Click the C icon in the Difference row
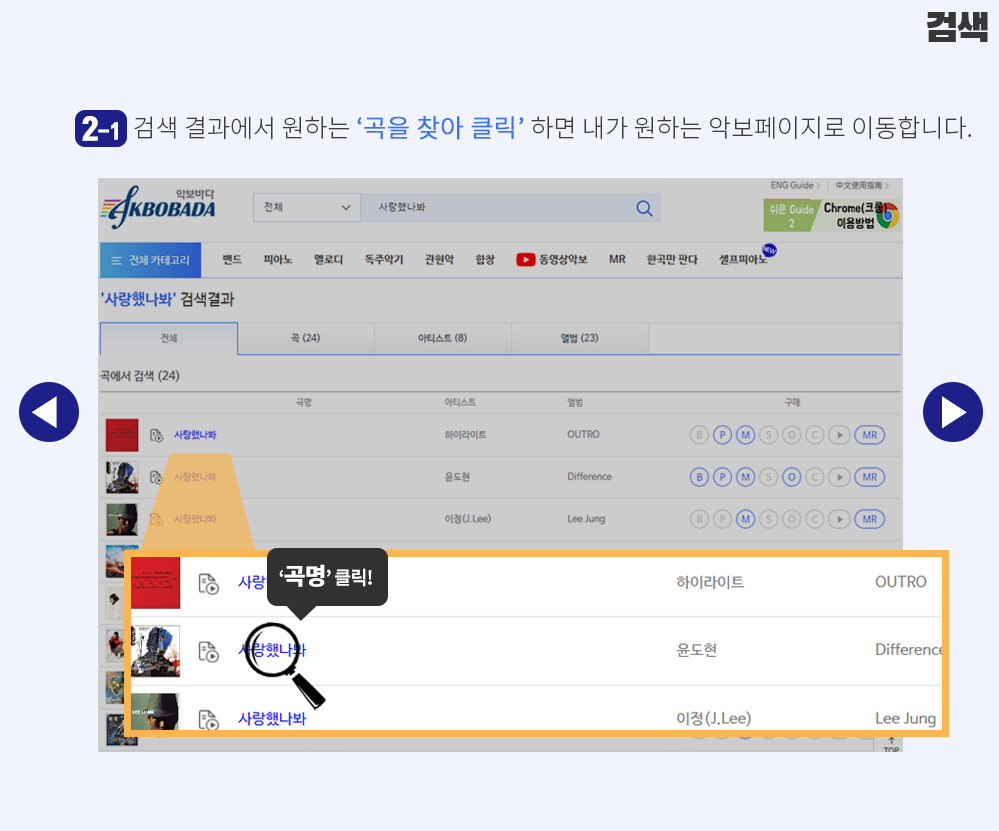This screenshot has width=999, height=831. [814, 477]
